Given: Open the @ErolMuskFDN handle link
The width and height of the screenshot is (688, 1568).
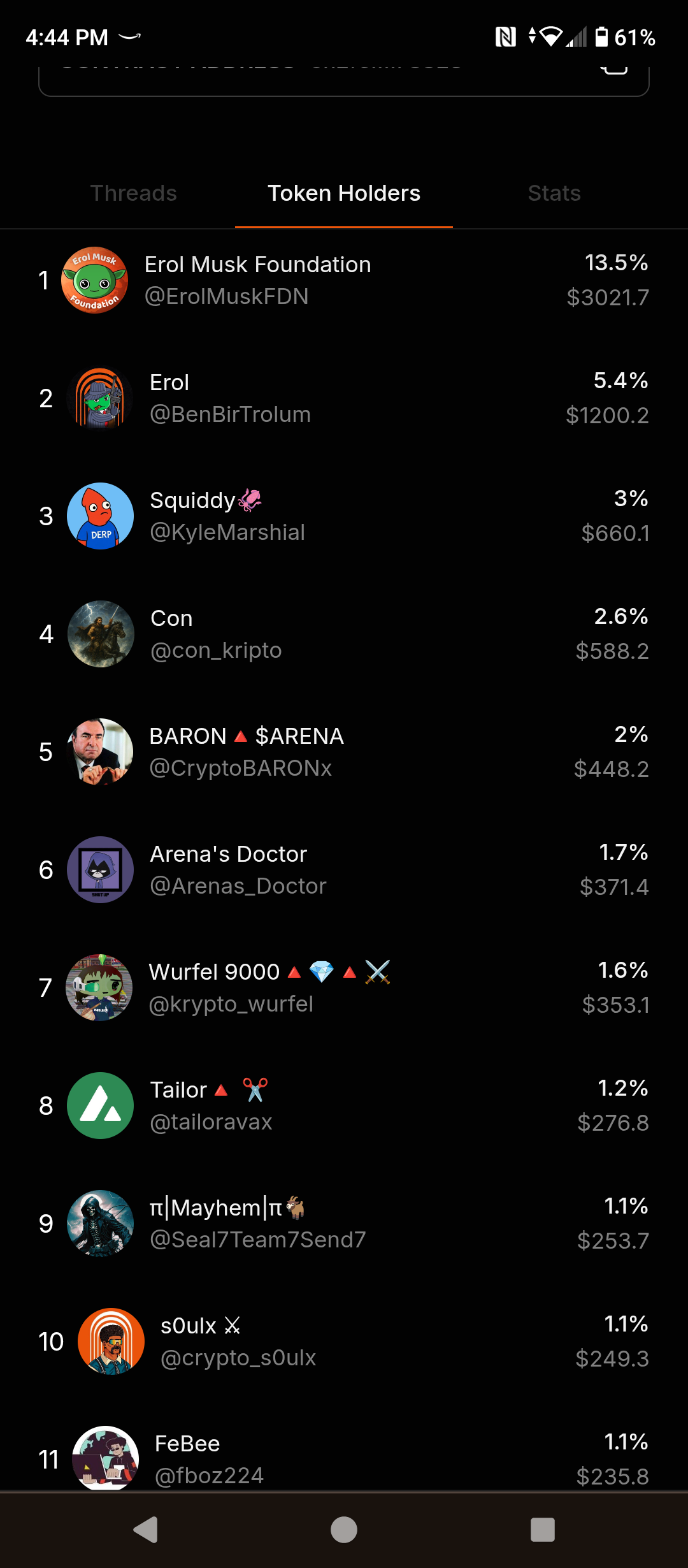Looking at the screenshot, I should click(x=227, y=297).
